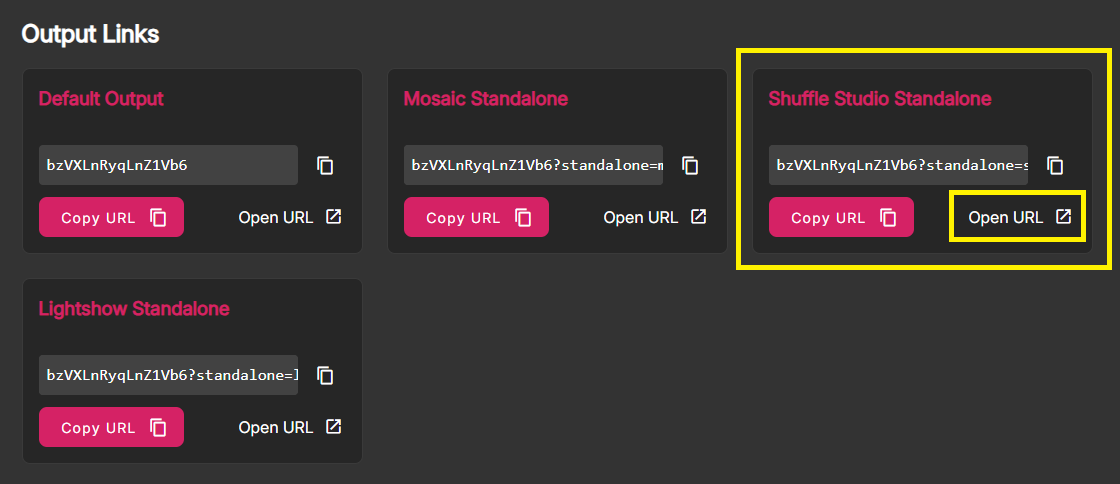Viewport: 1120px width, 484px height.
Task: Click the Shuffle Studio Standalone heading
Action: (x=880, y=99)
